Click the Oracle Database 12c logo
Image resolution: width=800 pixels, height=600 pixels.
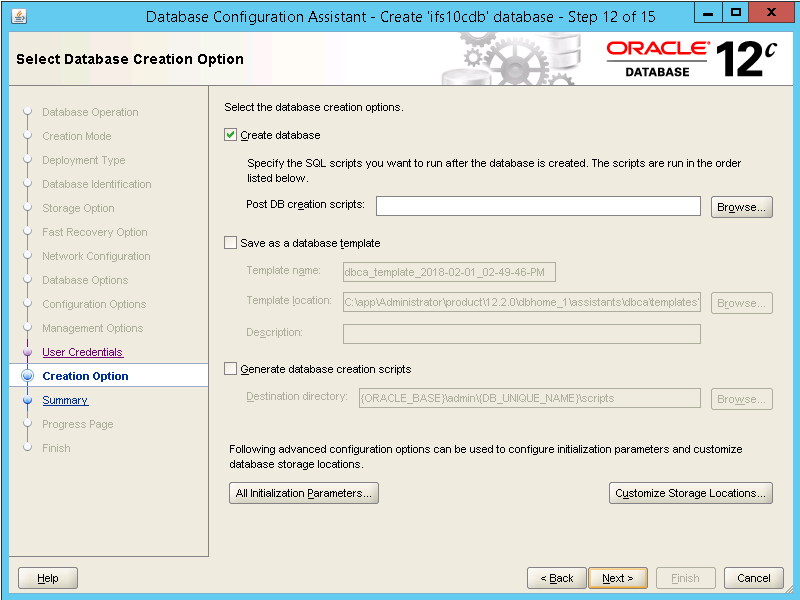click(x=691, y=59)
